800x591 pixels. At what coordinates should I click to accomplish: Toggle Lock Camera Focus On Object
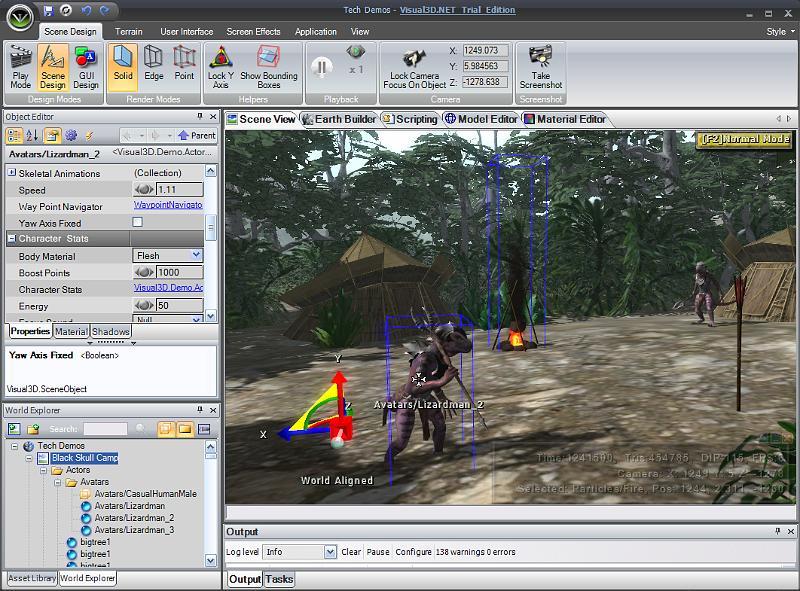pos(414,67)
